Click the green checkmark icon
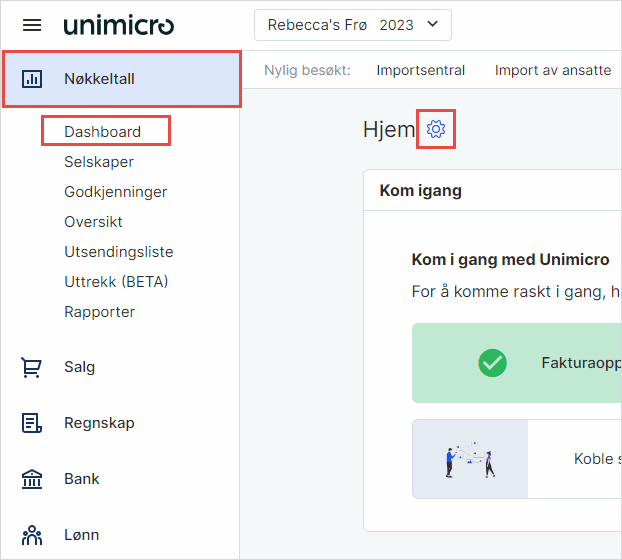622x560 pixels. coord(492,363)
